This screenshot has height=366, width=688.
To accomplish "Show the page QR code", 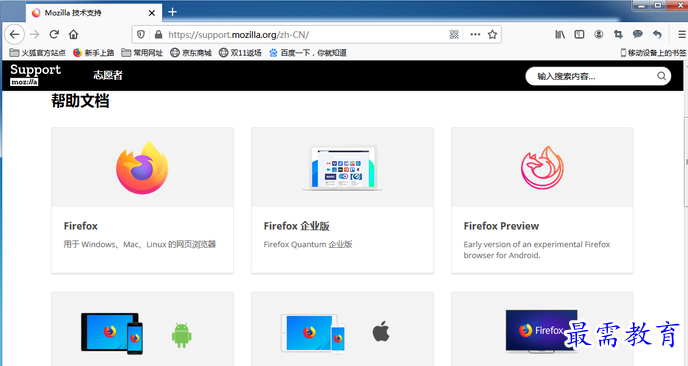I will [x=454, y=34].
